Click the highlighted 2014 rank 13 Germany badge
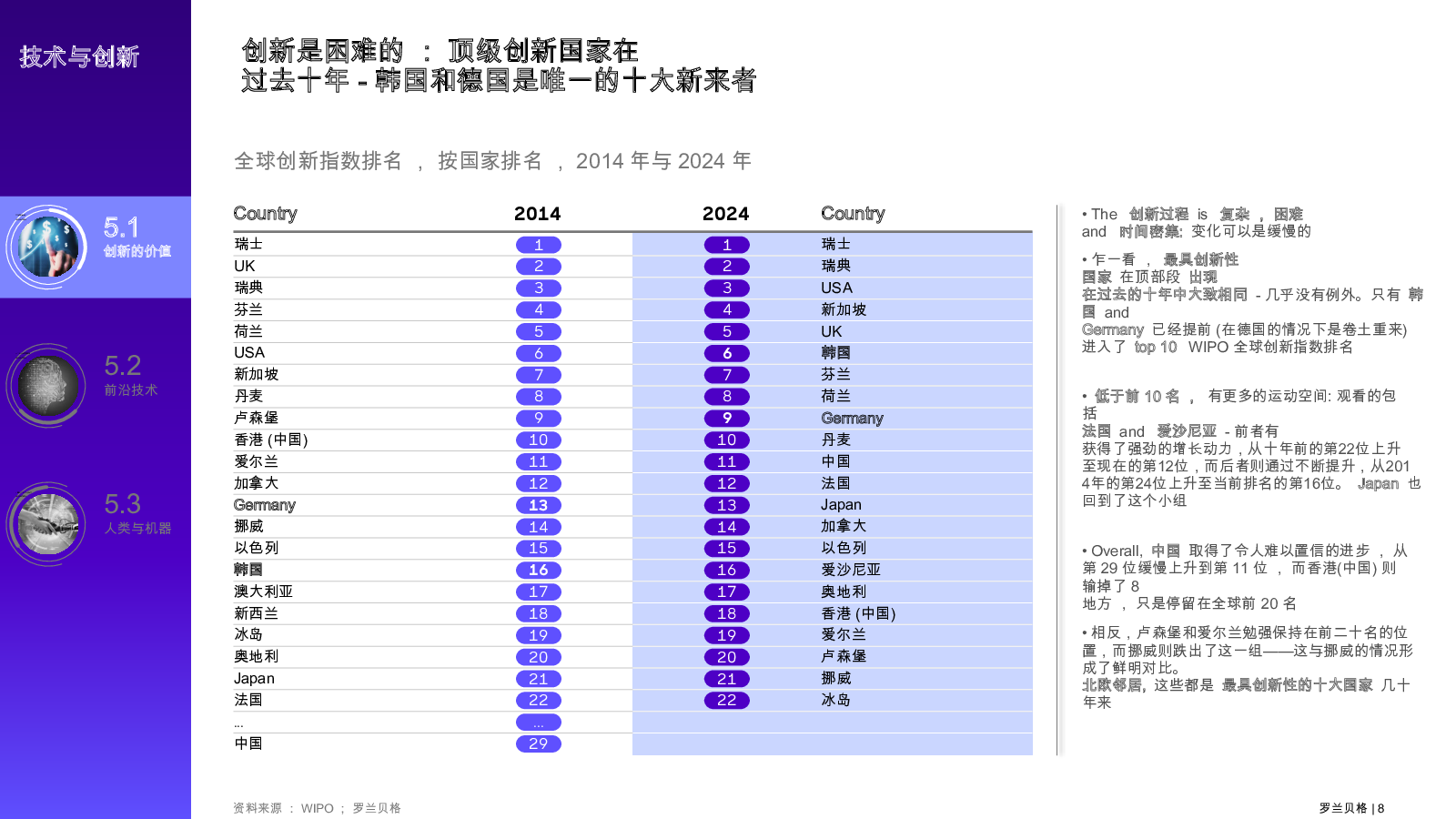The height and width of the screenshot is (819, 1456). [539, 505]
